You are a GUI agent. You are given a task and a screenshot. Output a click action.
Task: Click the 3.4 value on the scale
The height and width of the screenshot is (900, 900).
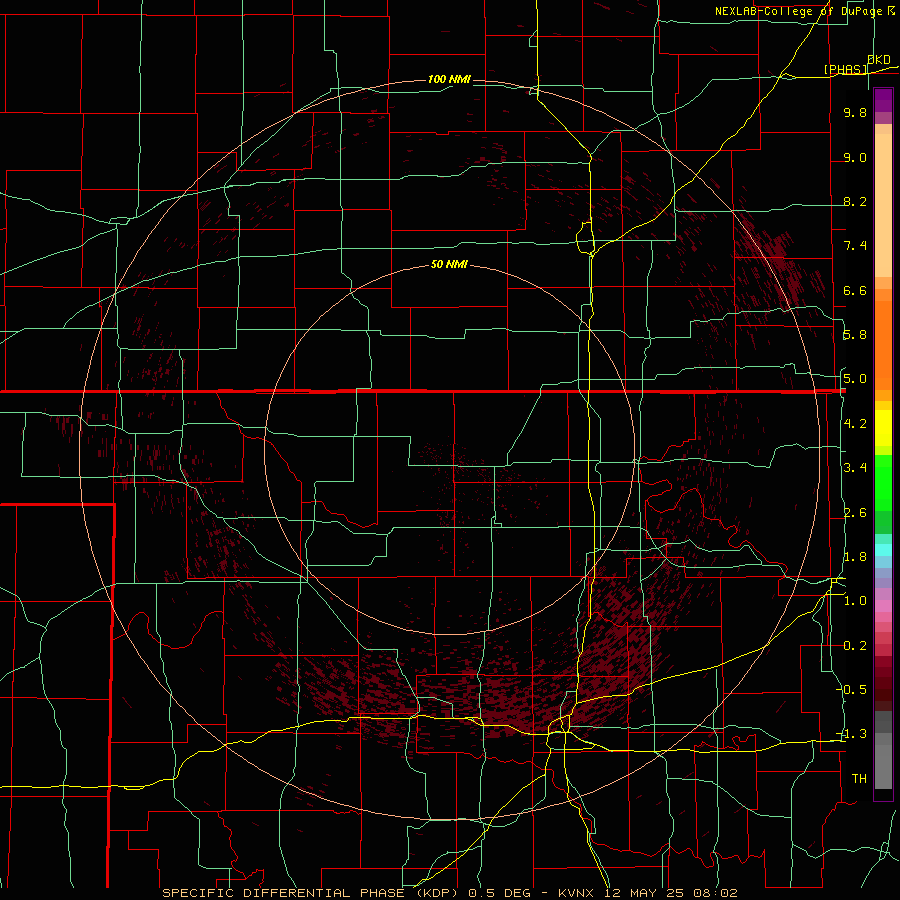click(855, 468)
